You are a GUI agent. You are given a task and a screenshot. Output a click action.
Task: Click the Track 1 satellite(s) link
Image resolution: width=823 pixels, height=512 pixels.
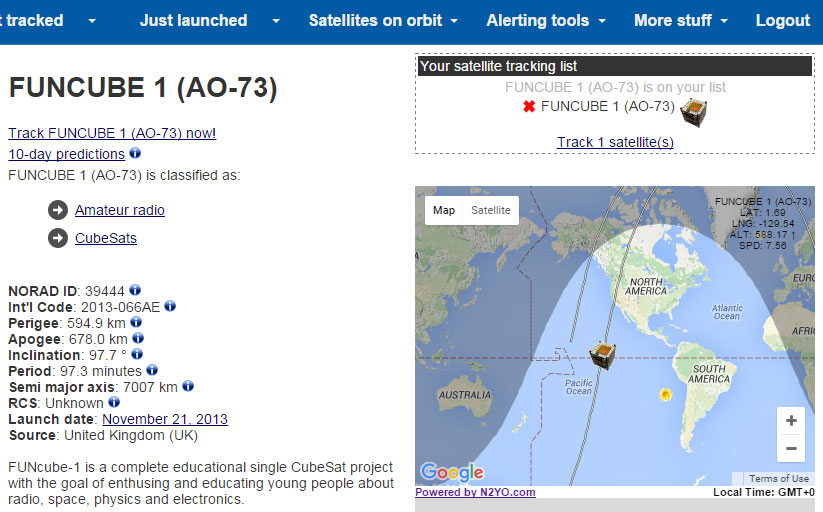coord(615,142)
